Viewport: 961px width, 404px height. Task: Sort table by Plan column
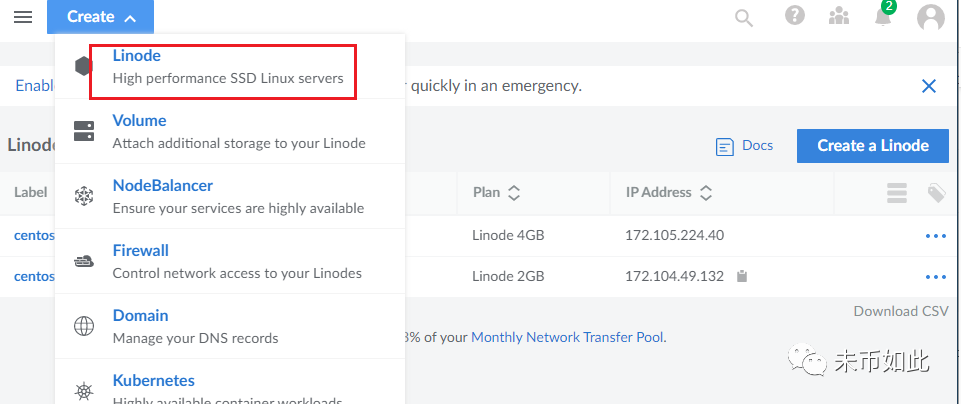point(497,193)
